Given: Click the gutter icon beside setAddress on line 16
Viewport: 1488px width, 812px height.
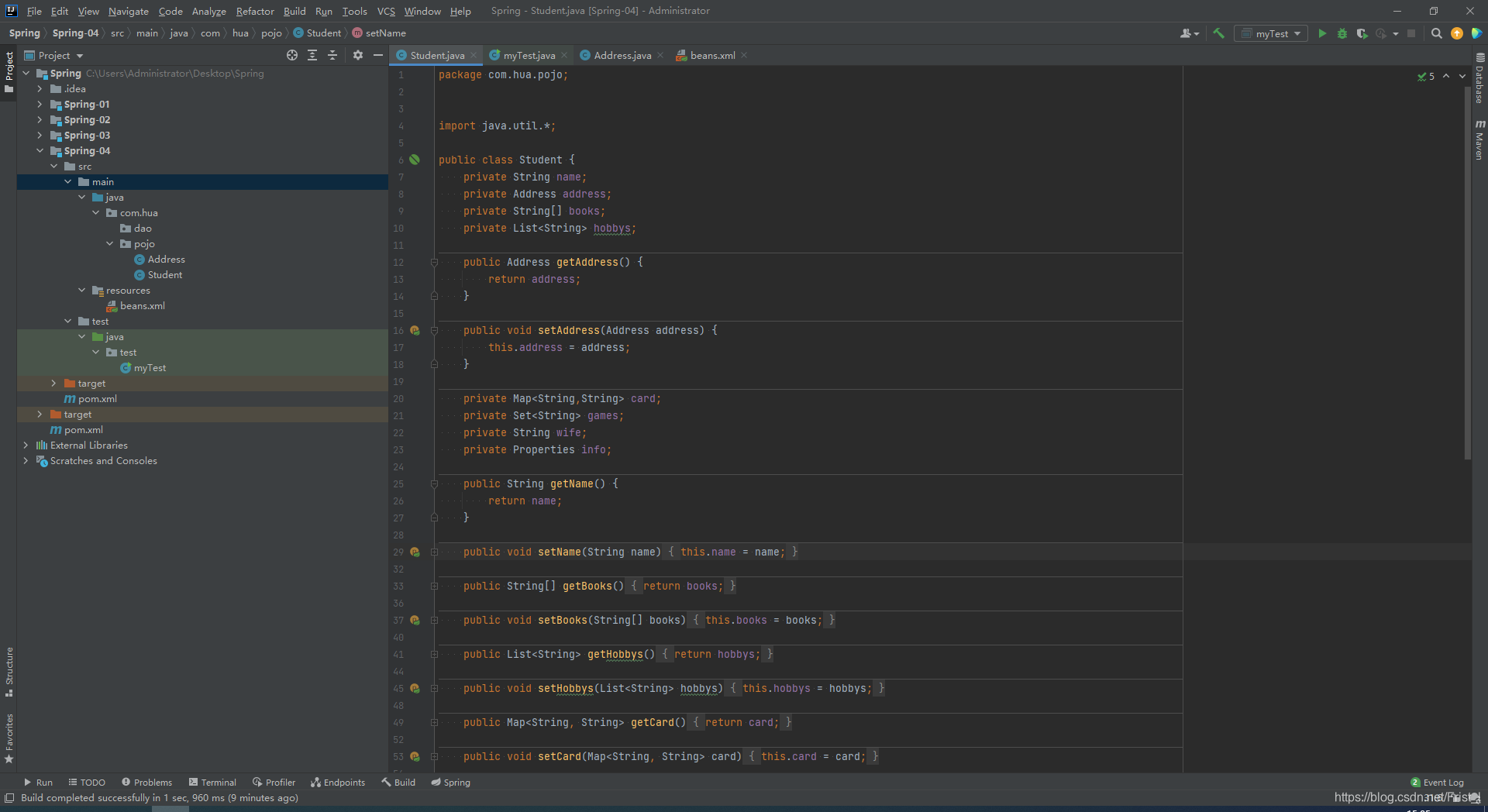Looking at the screenshot, I should pos(415,331).
